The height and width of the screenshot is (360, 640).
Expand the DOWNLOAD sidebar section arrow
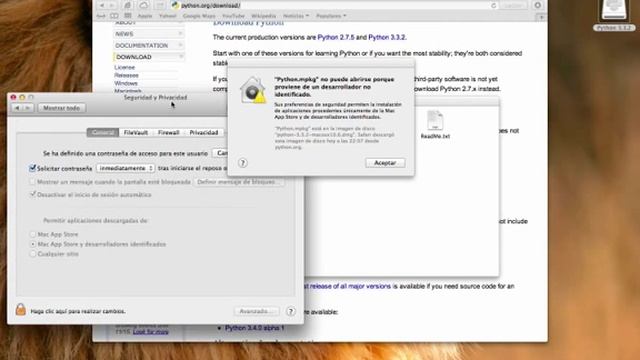pos(180,56)
